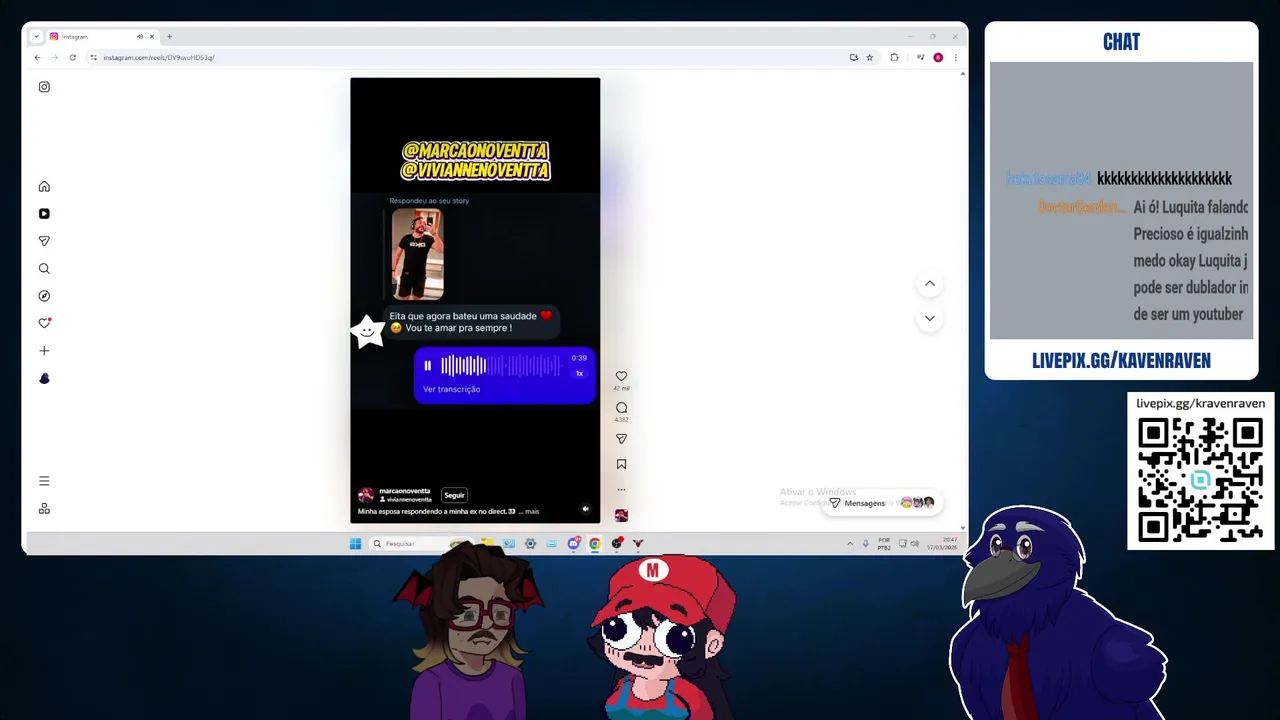Open the viviannenoventta collaborator link
The image size is (1280, 720).
(409, 499)
